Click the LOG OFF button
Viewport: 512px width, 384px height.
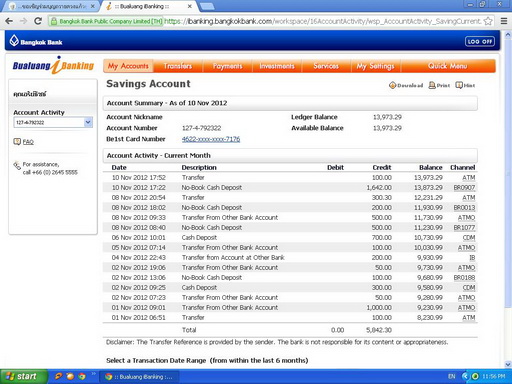480,42
